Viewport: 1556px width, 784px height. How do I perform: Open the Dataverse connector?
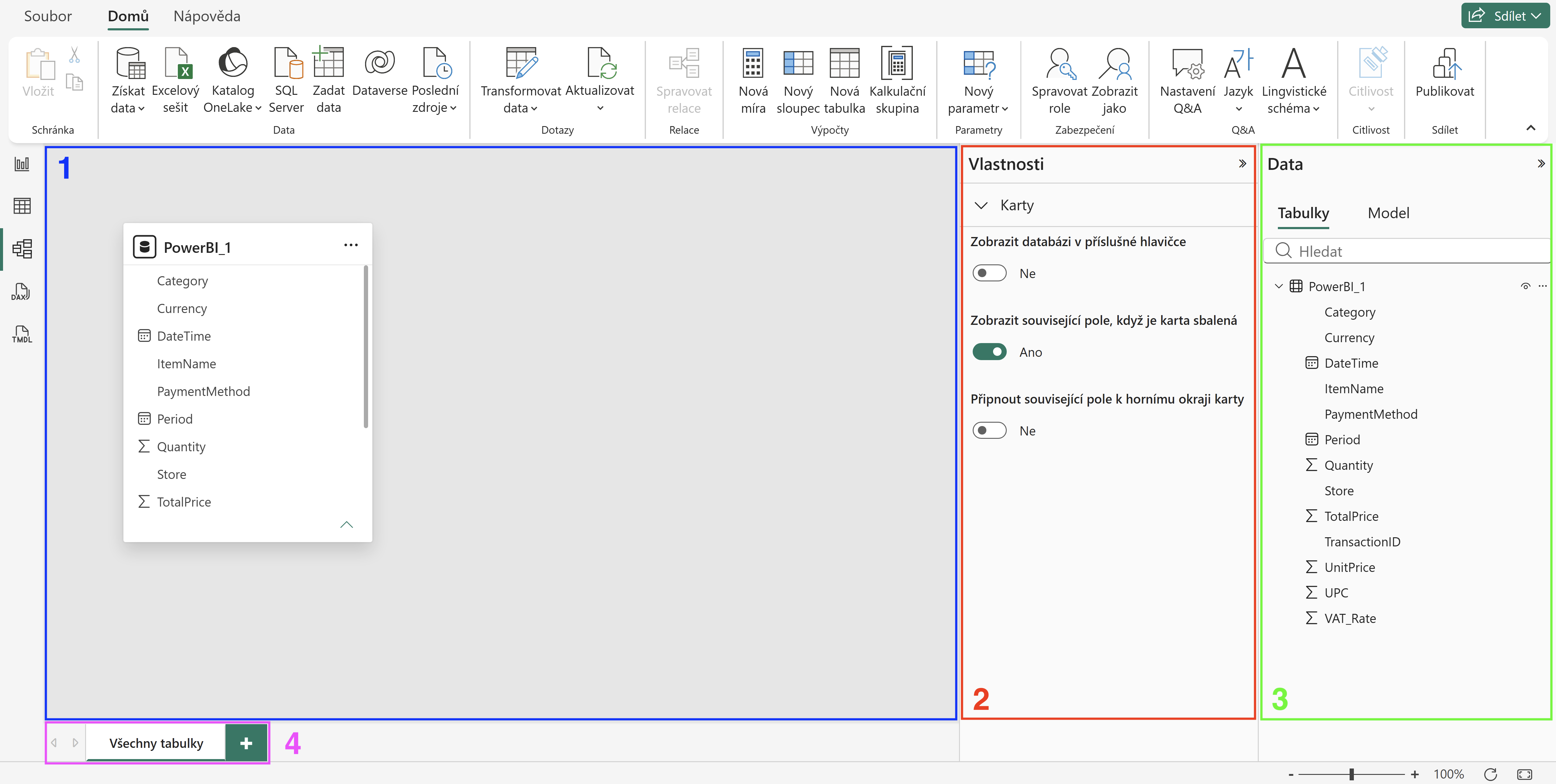(x=379, y=73)
